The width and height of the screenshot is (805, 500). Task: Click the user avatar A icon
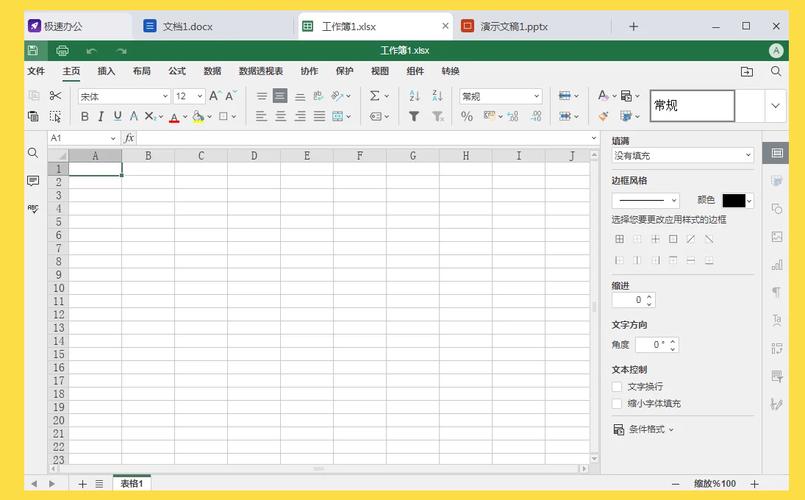coord(776,50)
